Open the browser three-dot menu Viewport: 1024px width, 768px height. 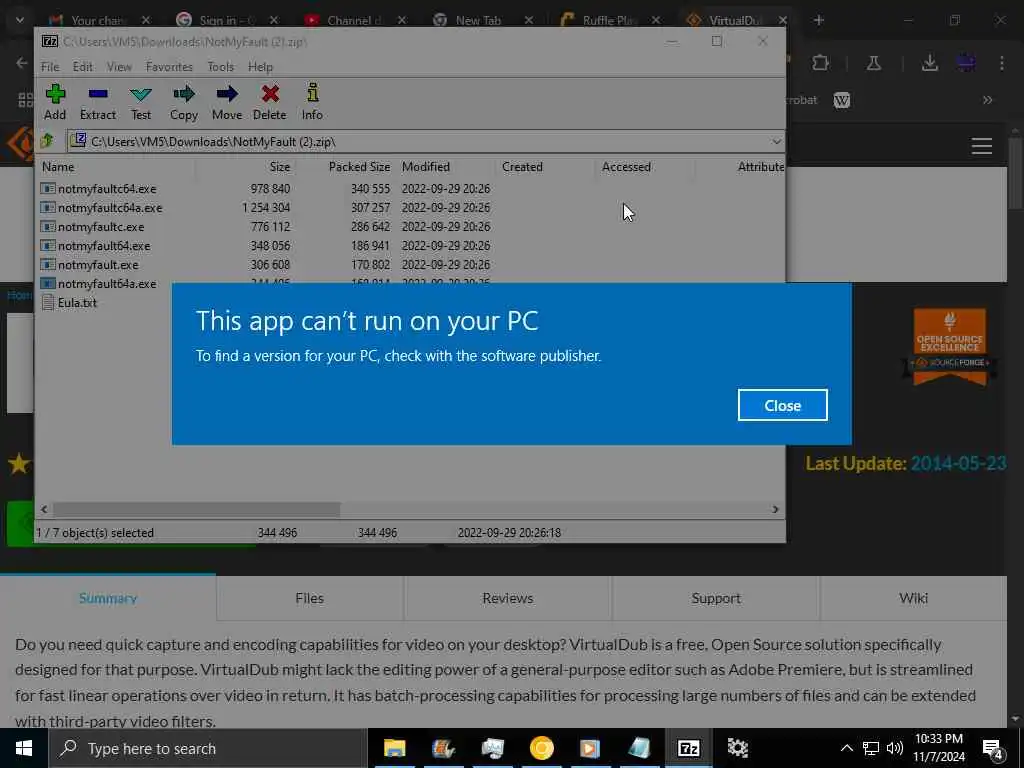(x=1002, y=63)
